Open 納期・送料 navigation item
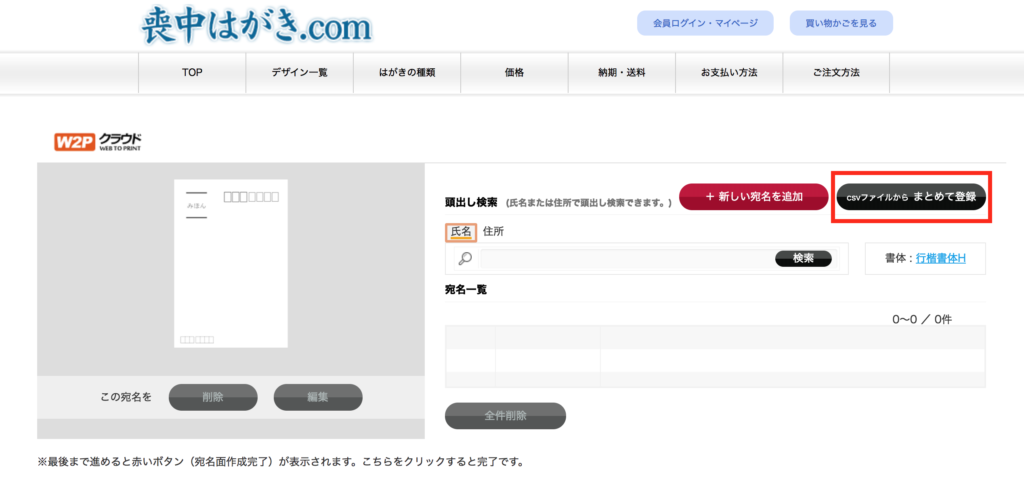Viewport: 1024px width, 481px height. (621, 73)
